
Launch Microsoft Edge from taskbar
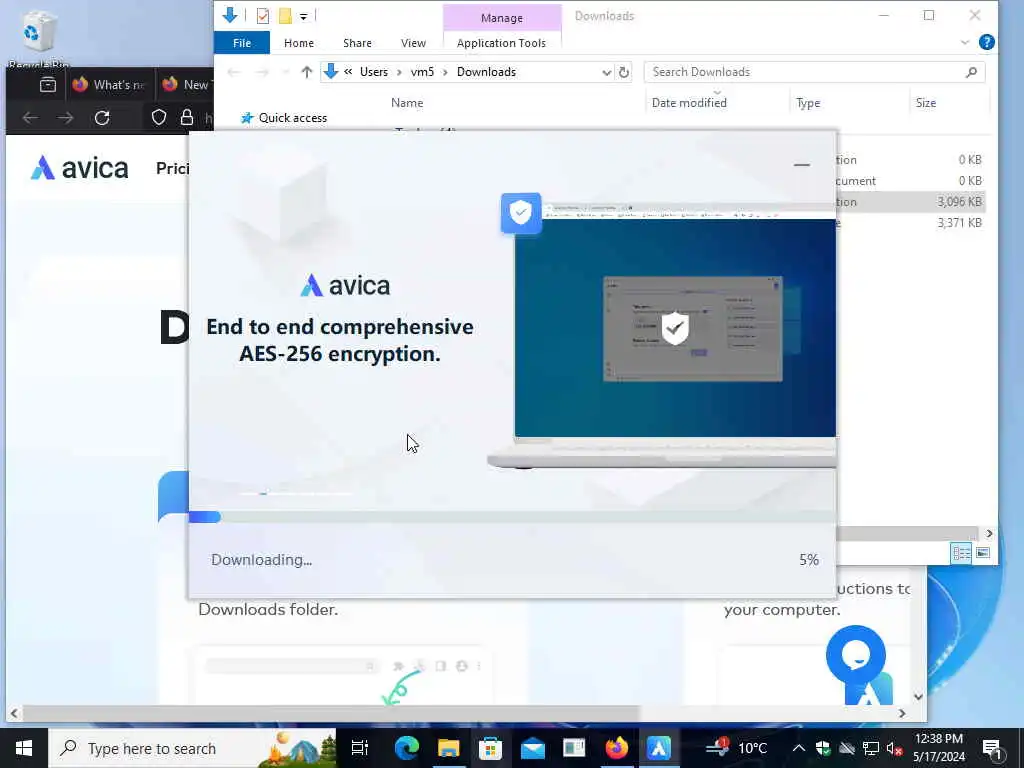(x=407, y=748)
